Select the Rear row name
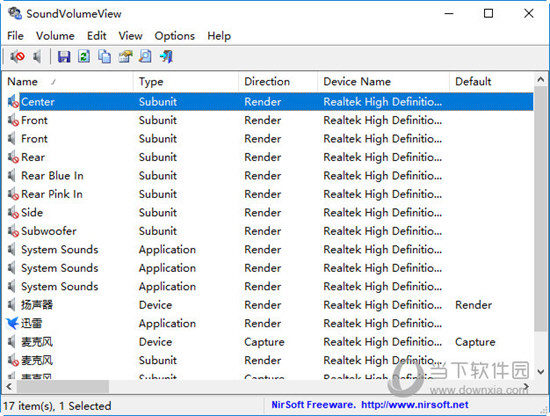Screen dimensions: 550x416 click(x=33, y=157)
